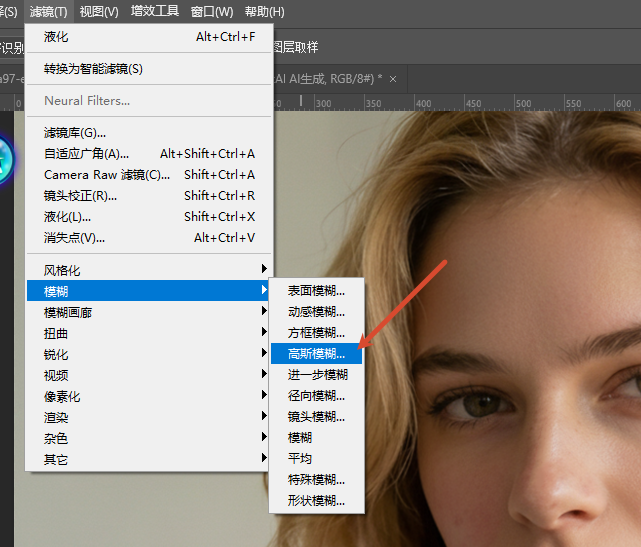
Task: Select 特殊模糊... smart blur
Action: [316, 479]
